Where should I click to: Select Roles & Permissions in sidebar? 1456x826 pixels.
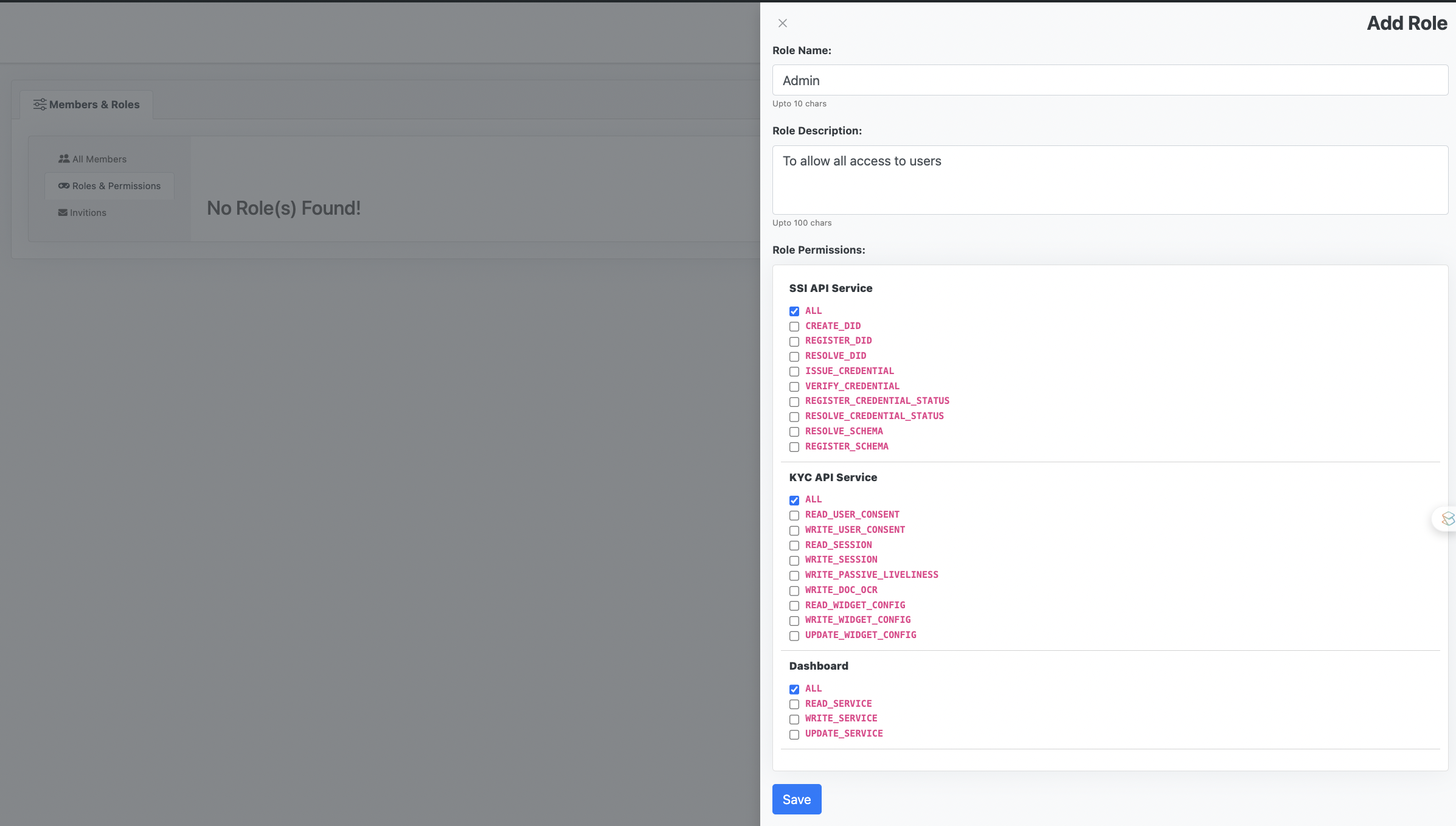pyautogui.click(x=109, y=186)
